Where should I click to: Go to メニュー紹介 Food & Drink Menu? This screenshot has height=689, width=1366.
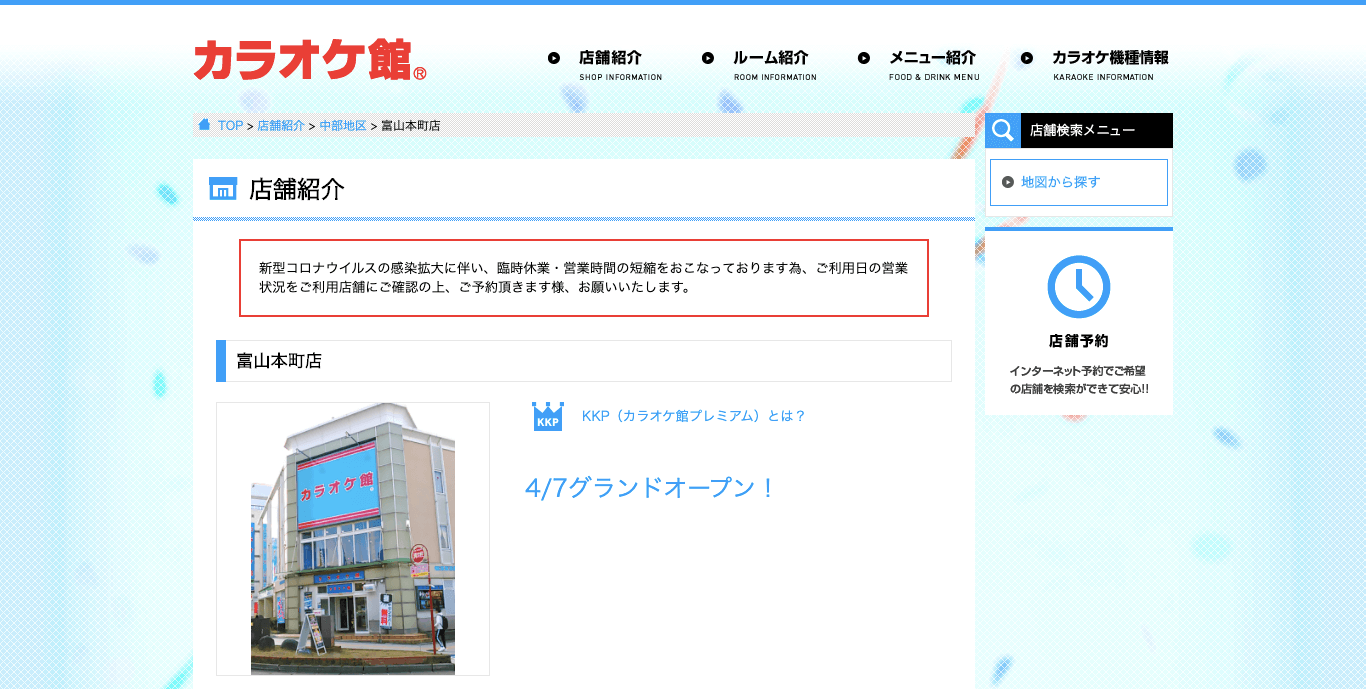(932, 64)
